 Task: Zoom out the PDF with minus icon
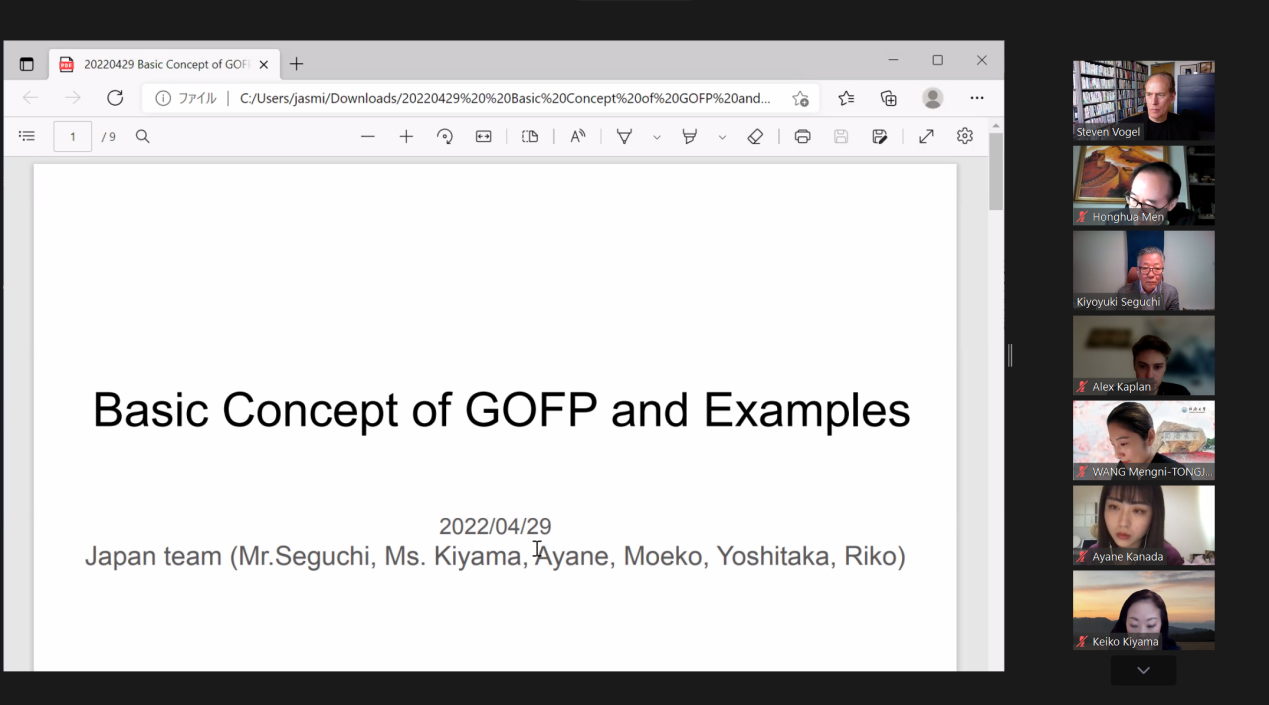[x=368, y=136]
